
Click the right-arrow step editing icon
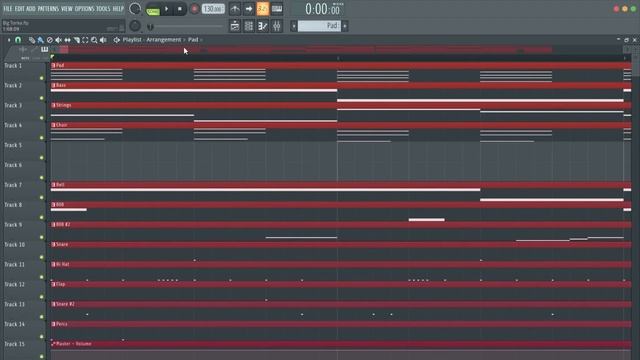pyautogui.click(x=249, y=9)
